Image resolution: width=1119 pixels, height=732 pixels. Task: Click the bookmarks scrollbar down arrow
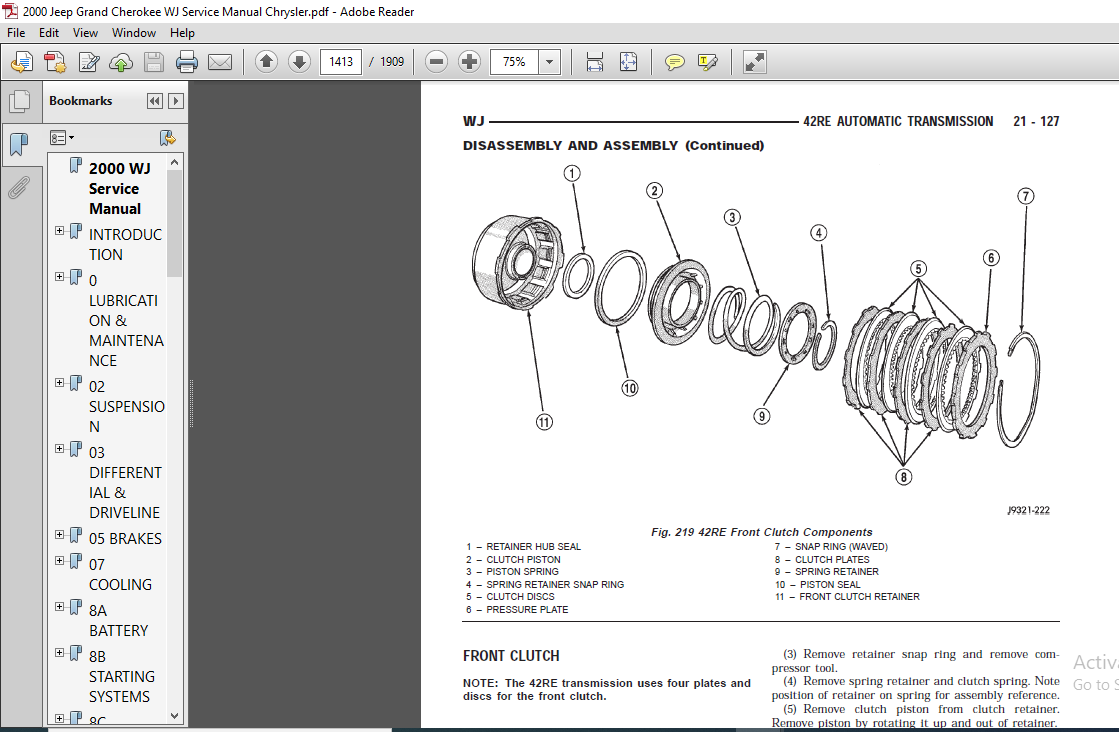tap(174, 715)
